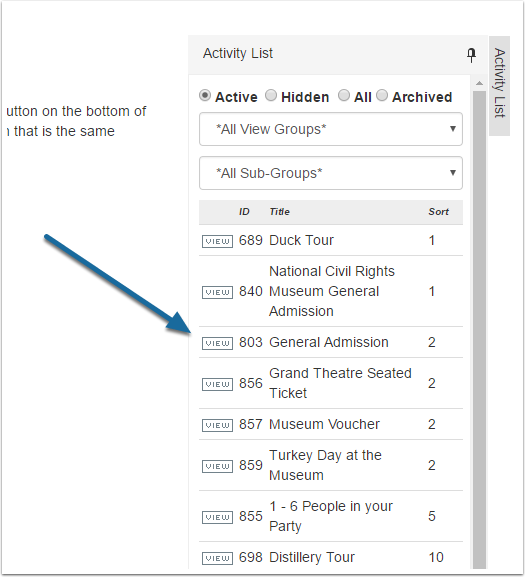Click the vertical Activity List side tab
The width and height of the screenshot is (525, 577).
tap(499, 86)
